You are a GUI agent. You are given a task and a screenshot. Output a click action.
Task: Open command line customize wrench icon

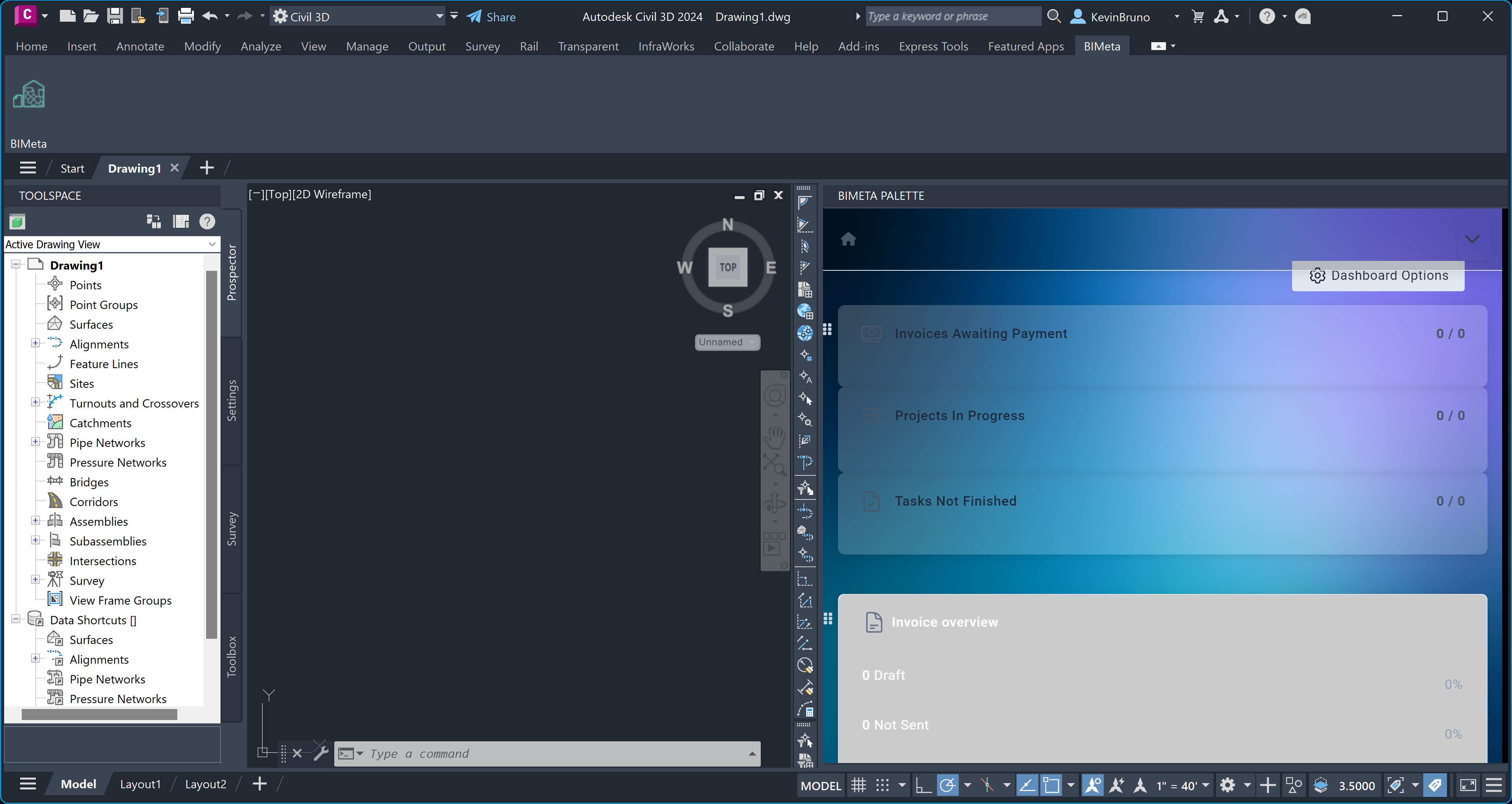click(320, 752)
